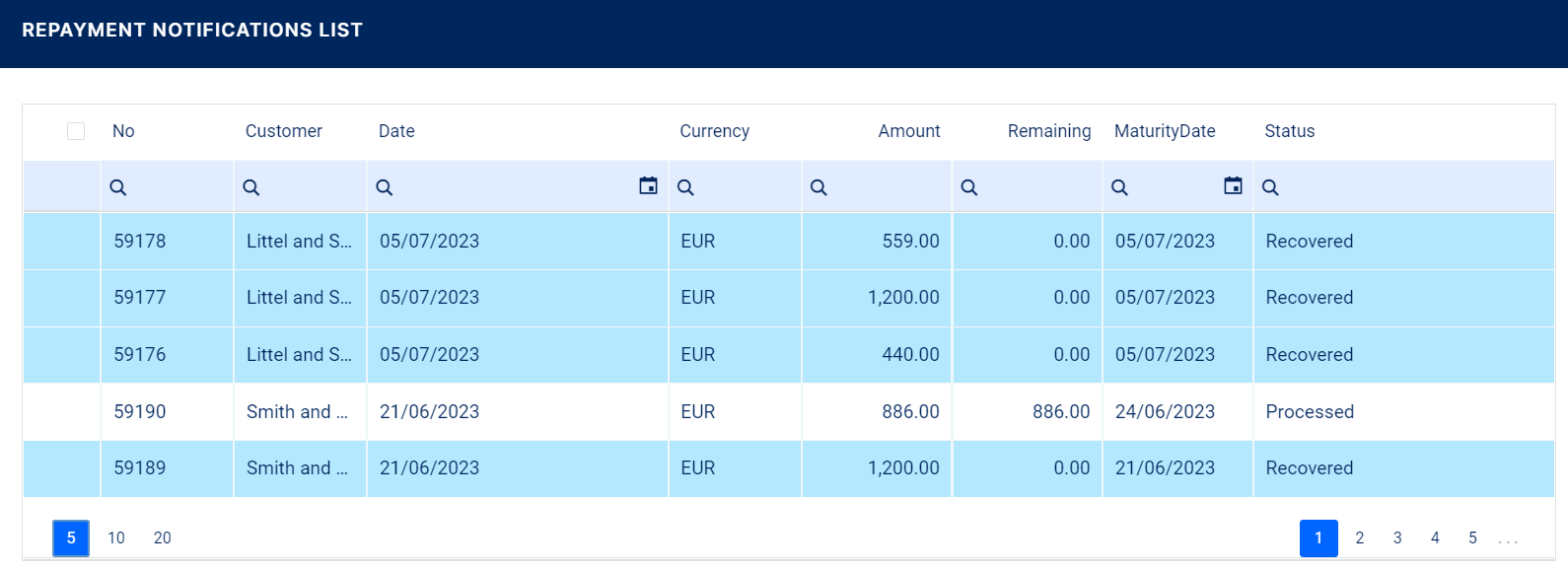Image resolution: width=1568 pixels, height=571 pixels.
Task: Click the Remaining filter search icon
Action: click(x=969, y=187)
